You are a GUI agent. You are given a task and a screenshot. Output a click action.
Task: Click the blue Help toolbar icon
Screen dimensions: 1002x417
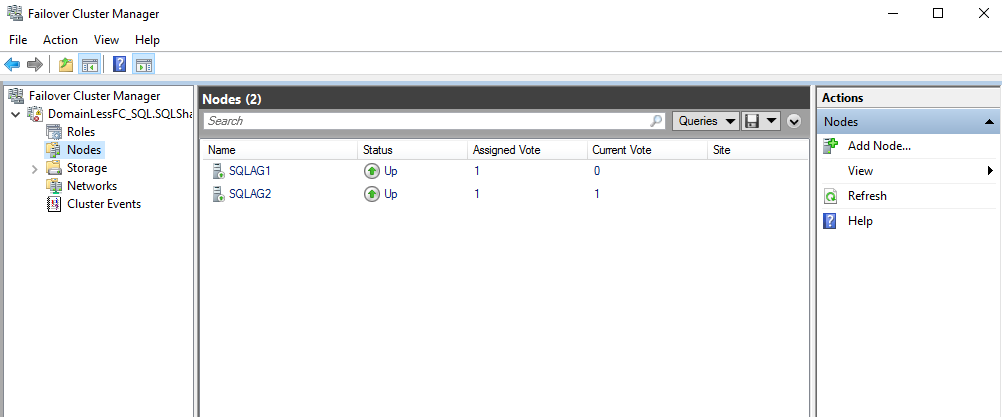pyautogui.click(x=119, y=65)
